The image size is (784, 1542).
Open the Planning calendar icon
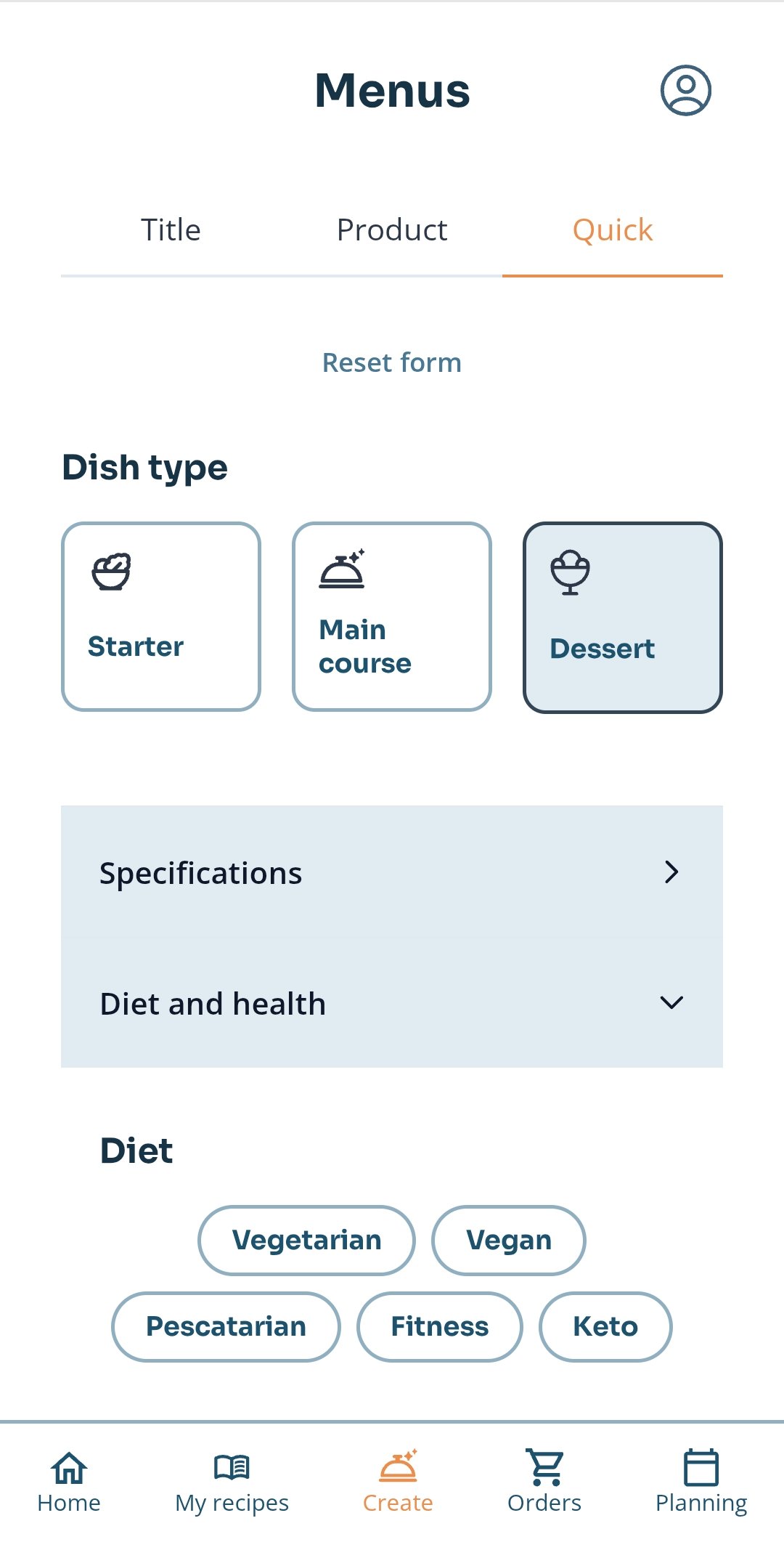tap(701, 1468)
